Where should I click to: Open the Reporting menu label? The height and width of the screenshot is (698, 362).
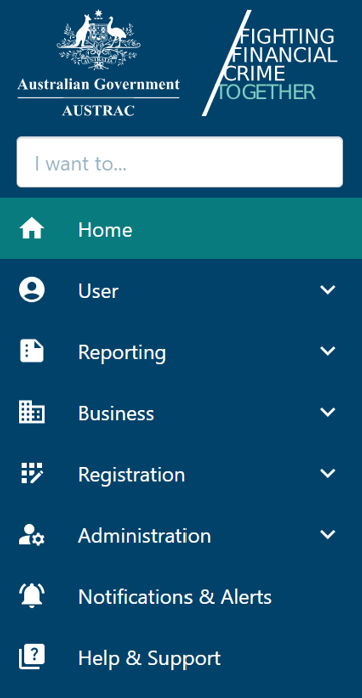(x=122, y=353)
